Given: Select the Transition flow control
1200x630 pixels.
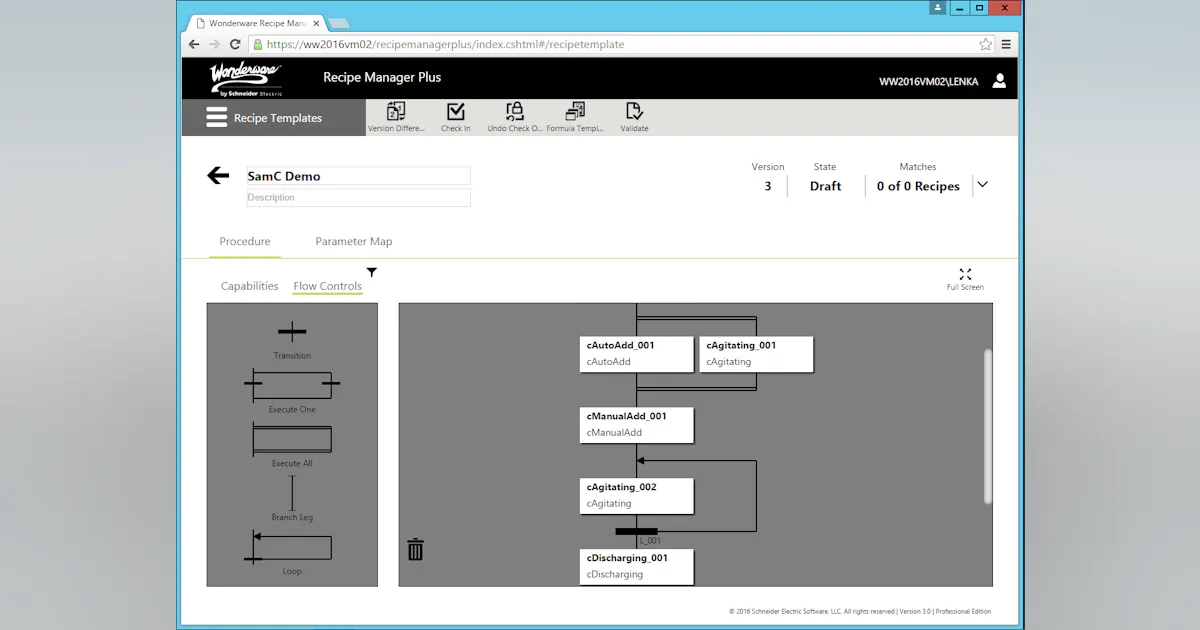Looking at the screenshot, I should point(292,339).
